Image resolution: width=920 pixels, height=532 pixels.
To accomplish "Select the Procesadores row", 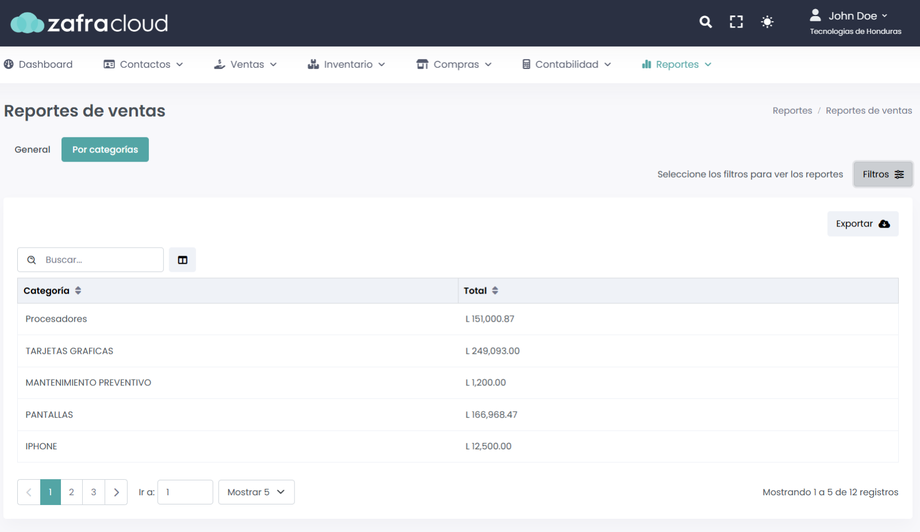I will [x=458, y=319].
